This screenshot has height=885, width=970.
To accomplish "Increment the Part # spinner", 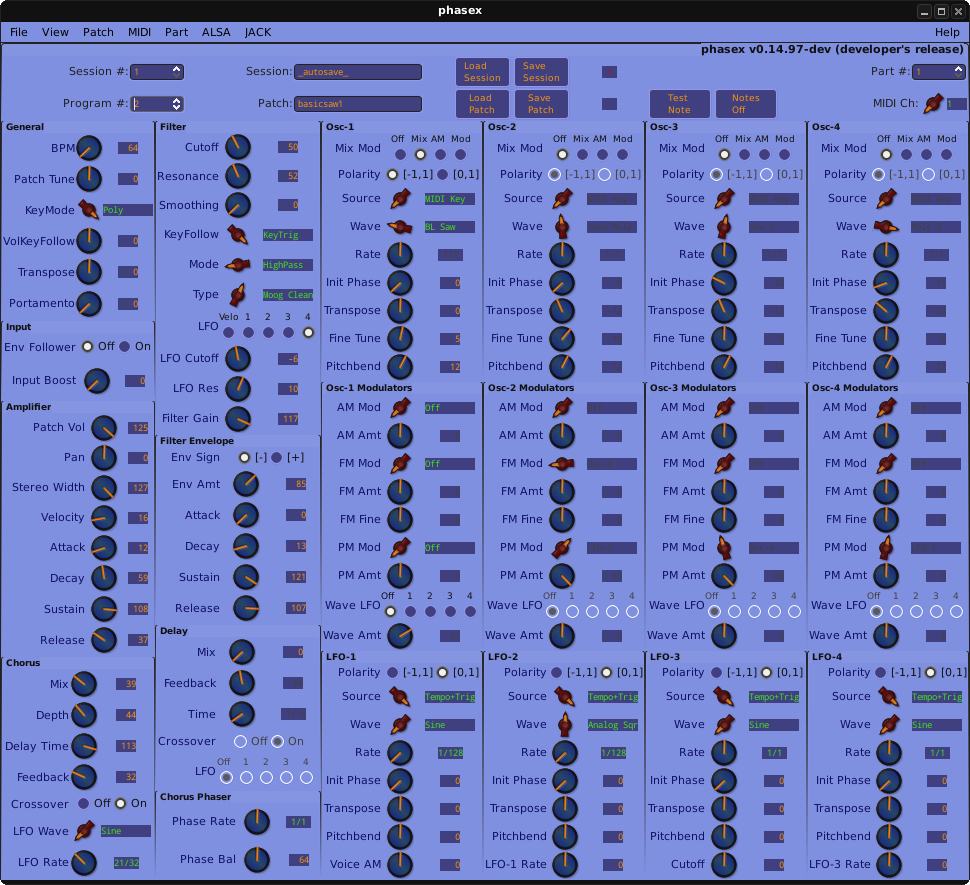I will pyautogui.click(x=959, y=69).
